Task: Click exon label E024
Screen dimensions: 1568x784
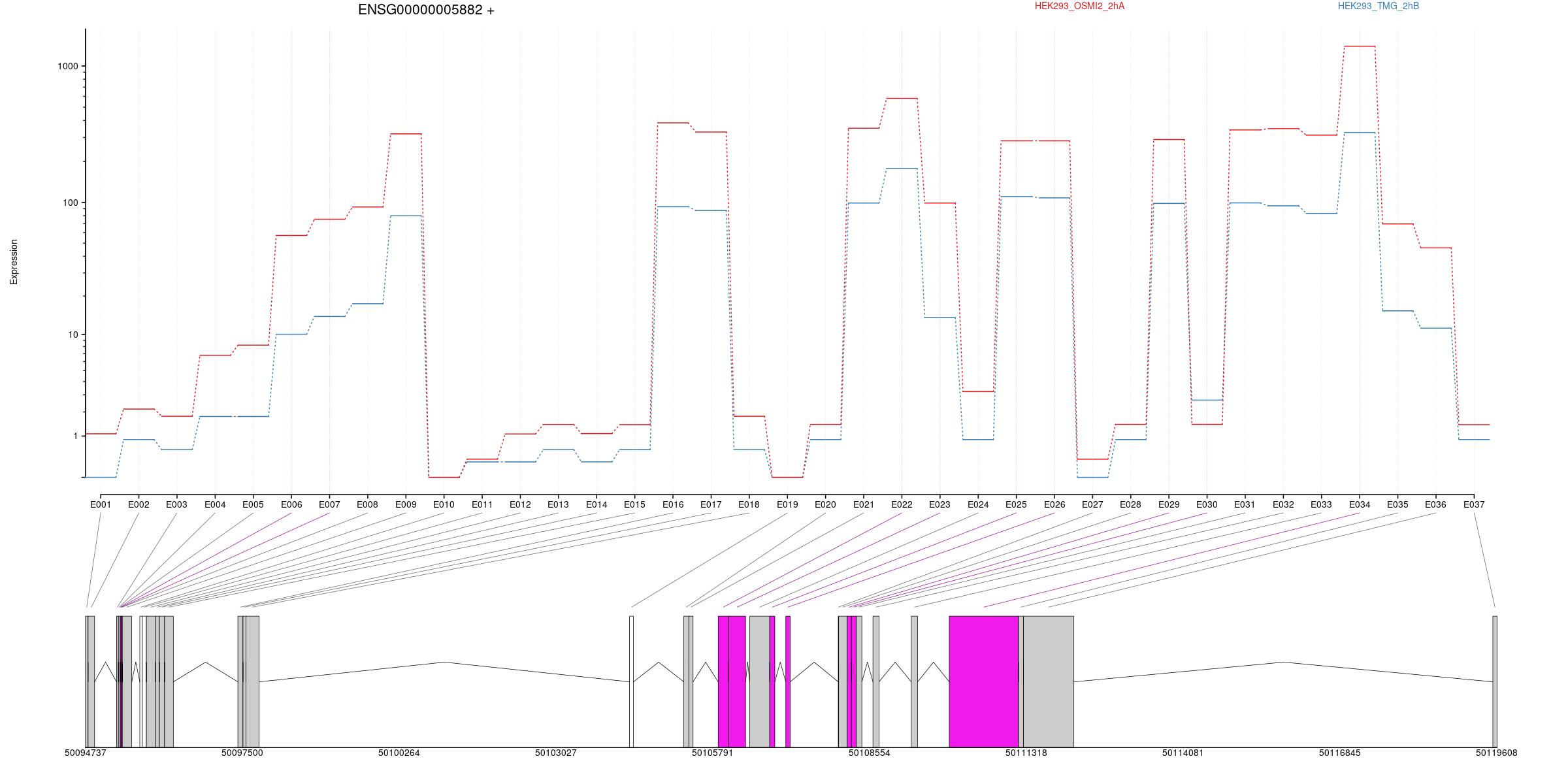Action: click(x=978, y=504)
